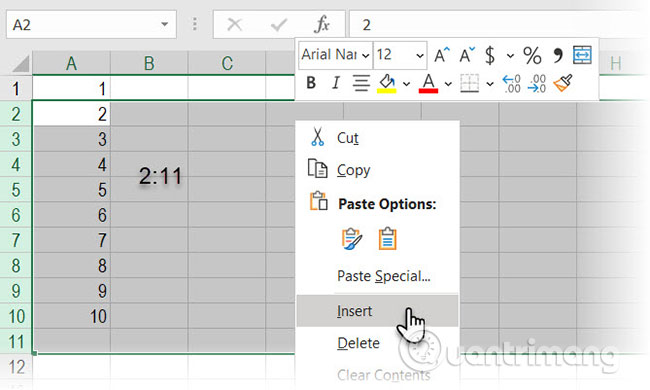The height and width of the screenshot is (390, 650).
Task: Click the Increase Font Size icon
Action: click(442, 55)
